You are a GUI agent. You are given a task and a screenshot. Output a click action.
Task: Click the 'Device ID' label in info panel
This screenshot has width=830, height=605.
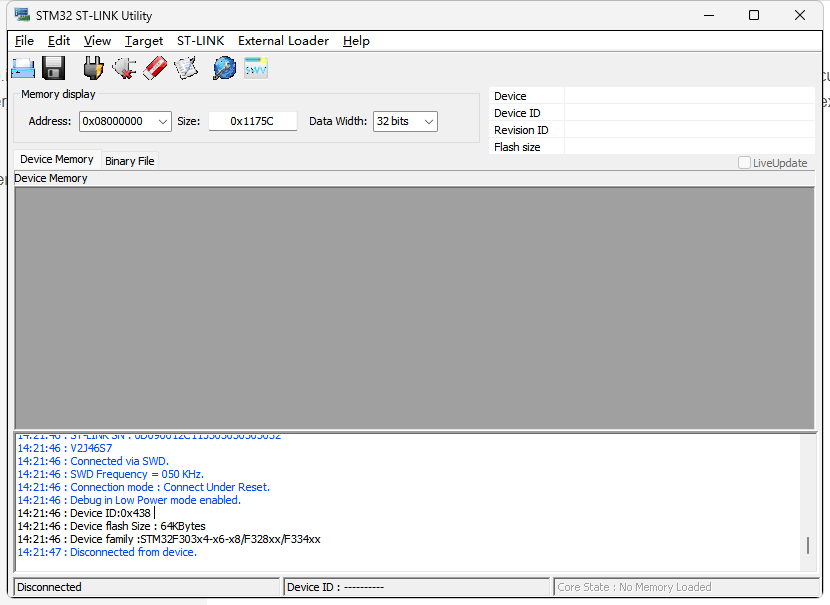pyautogui.click(x=517, y=113)
